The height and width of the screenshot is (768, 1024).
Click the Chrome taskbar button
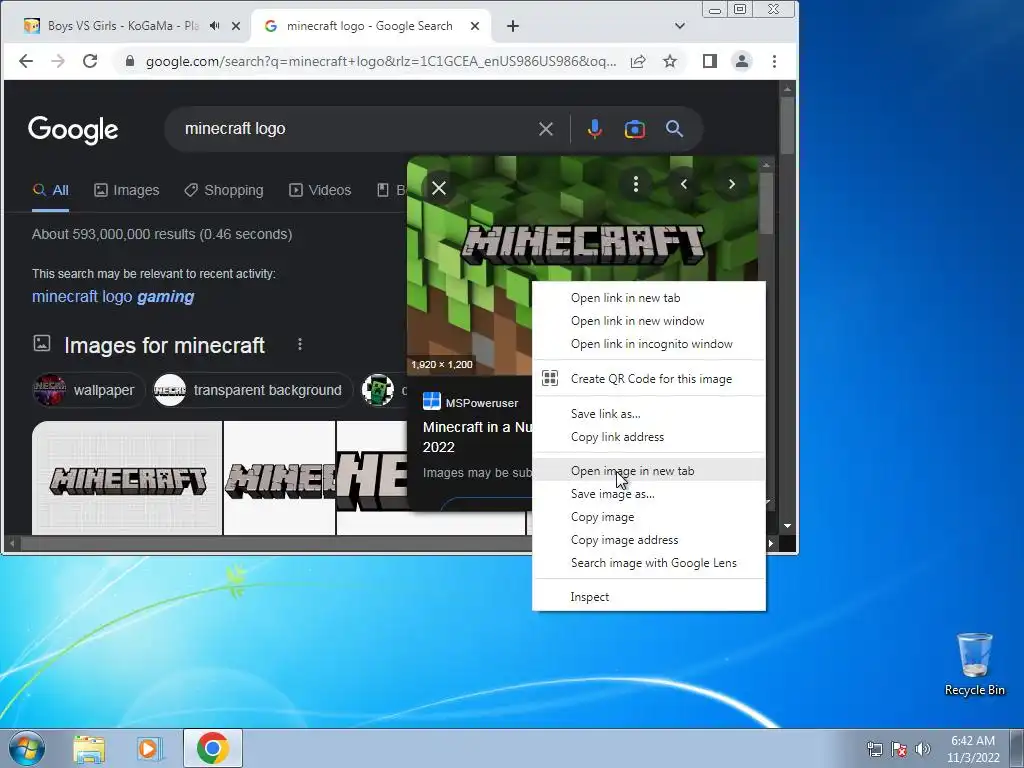click(x=213, y=748)
